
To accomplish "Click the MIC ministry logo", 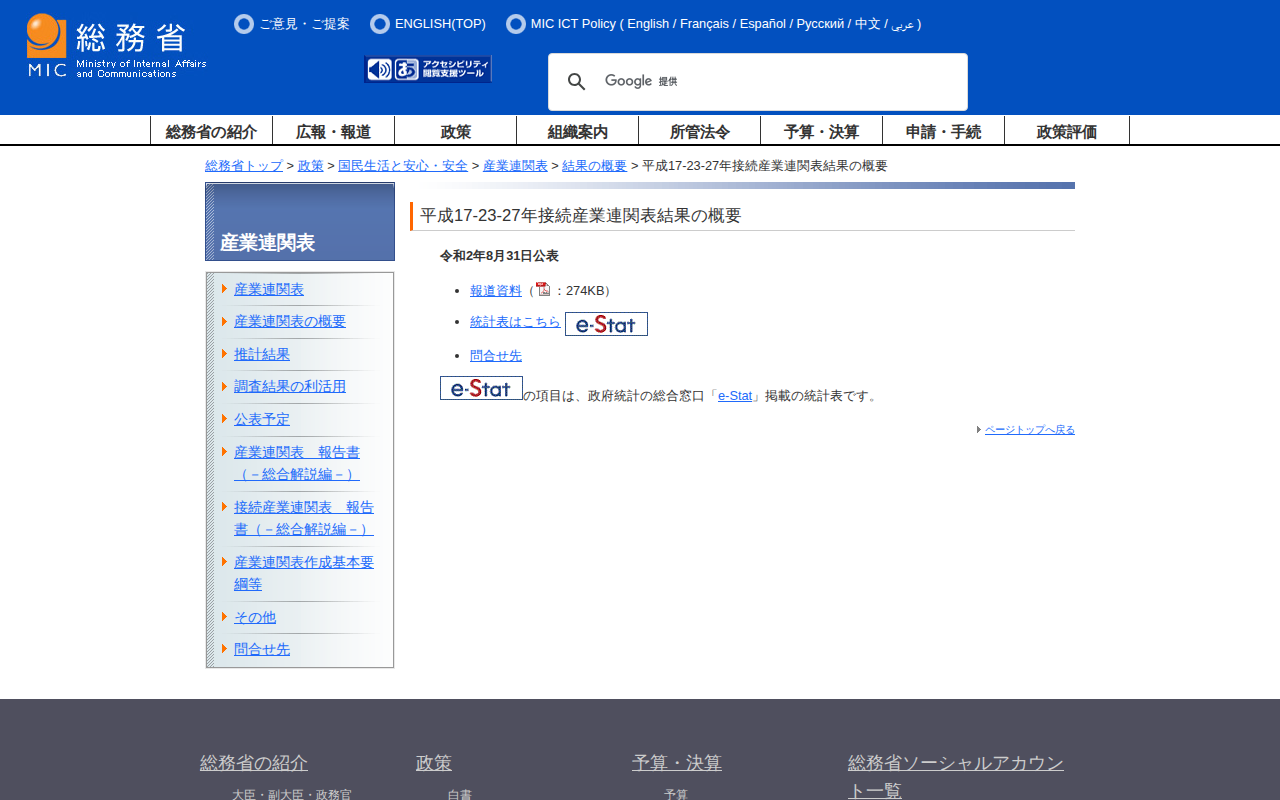I will 116,46.
